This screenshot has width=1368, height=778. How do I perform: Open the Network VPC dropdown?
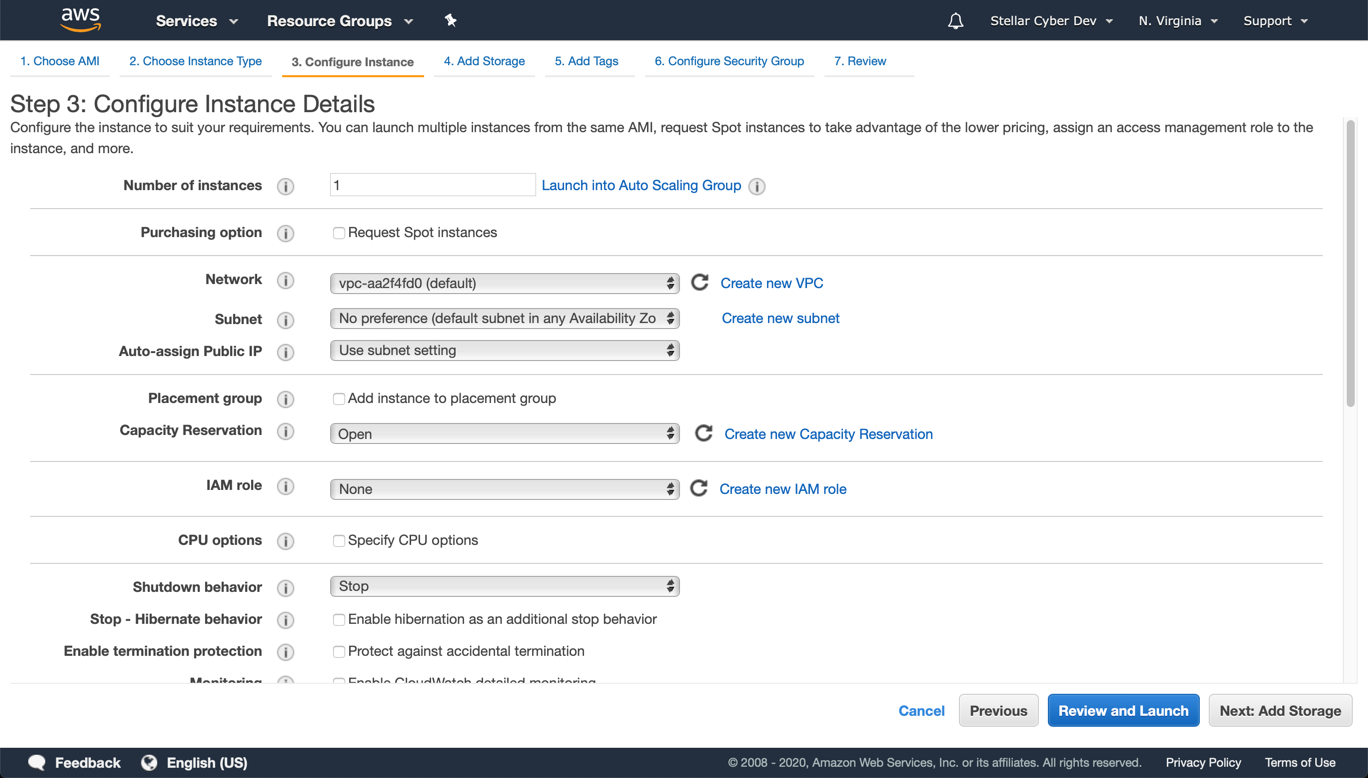tap(504, 284)
